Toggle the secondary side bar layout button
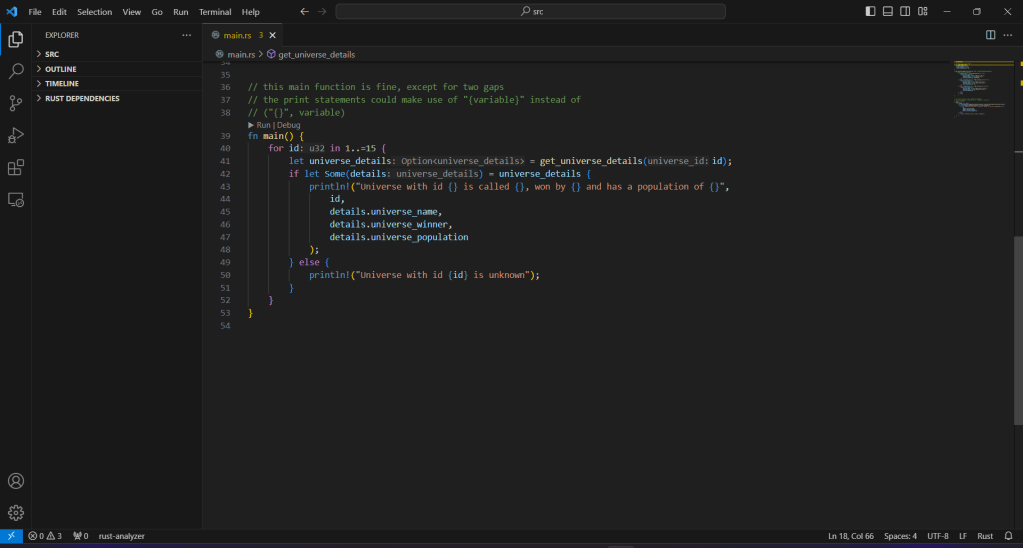Viewport: 1023px width, 548px height. pyautogui.click(x=905, y=12)
